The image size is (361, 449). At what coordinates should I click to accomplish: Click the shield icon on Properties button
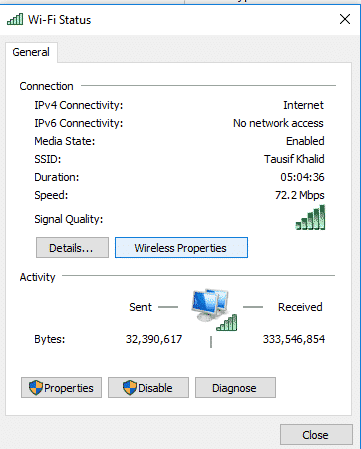point(36,388)
